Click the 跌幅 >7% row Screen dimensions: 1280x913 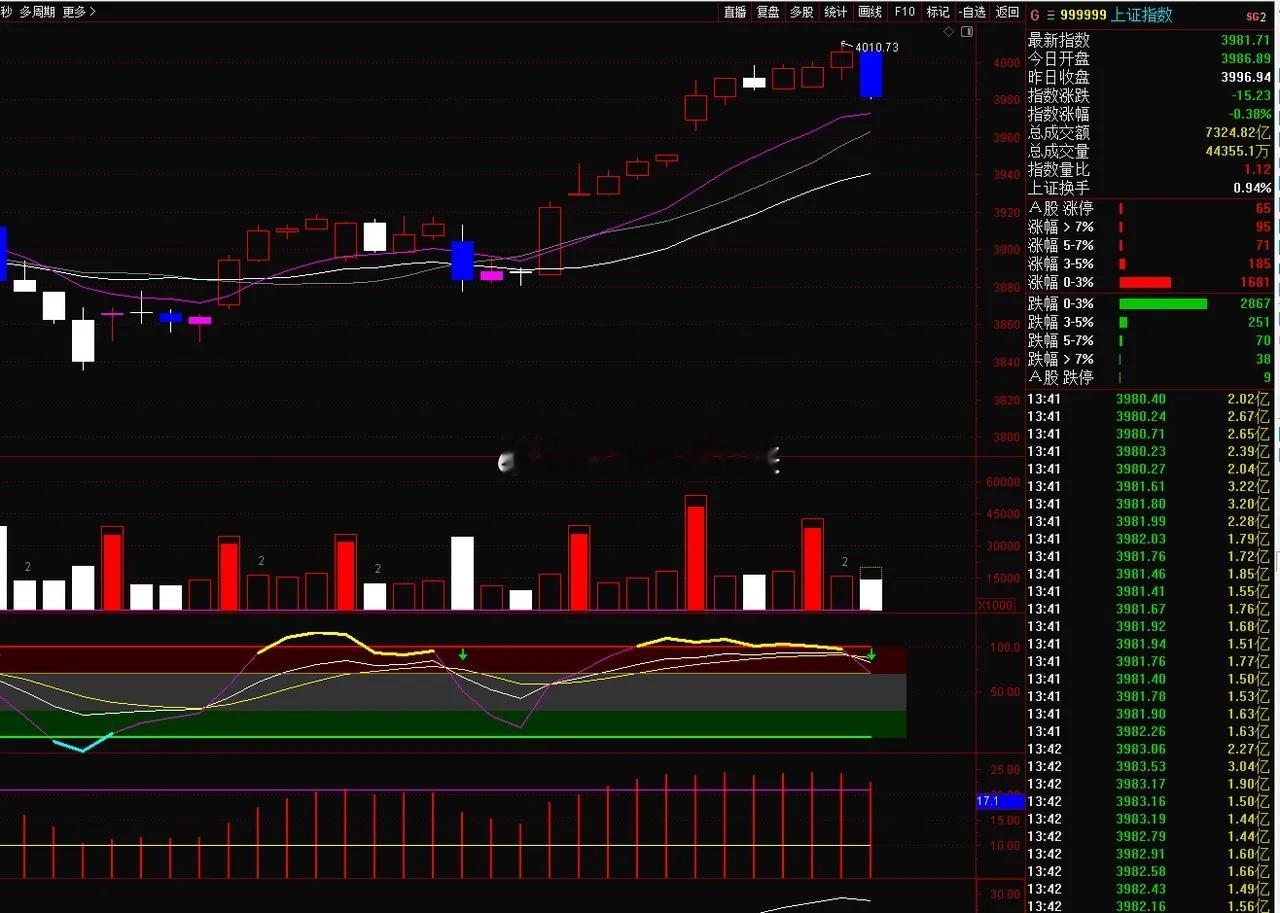[x=1151, y=359]
